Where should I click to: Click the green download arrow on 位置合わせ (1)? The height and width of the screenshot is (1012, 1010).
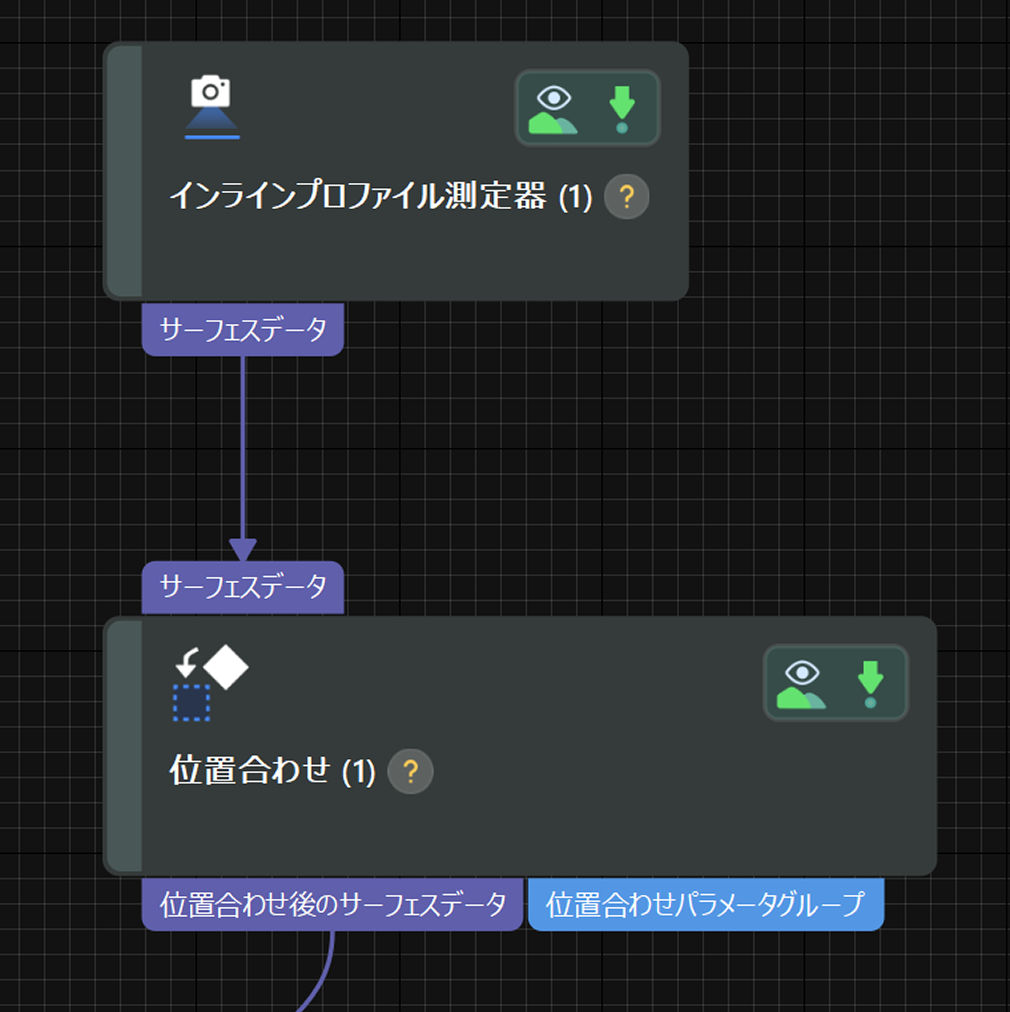click(x=870, y=683)
